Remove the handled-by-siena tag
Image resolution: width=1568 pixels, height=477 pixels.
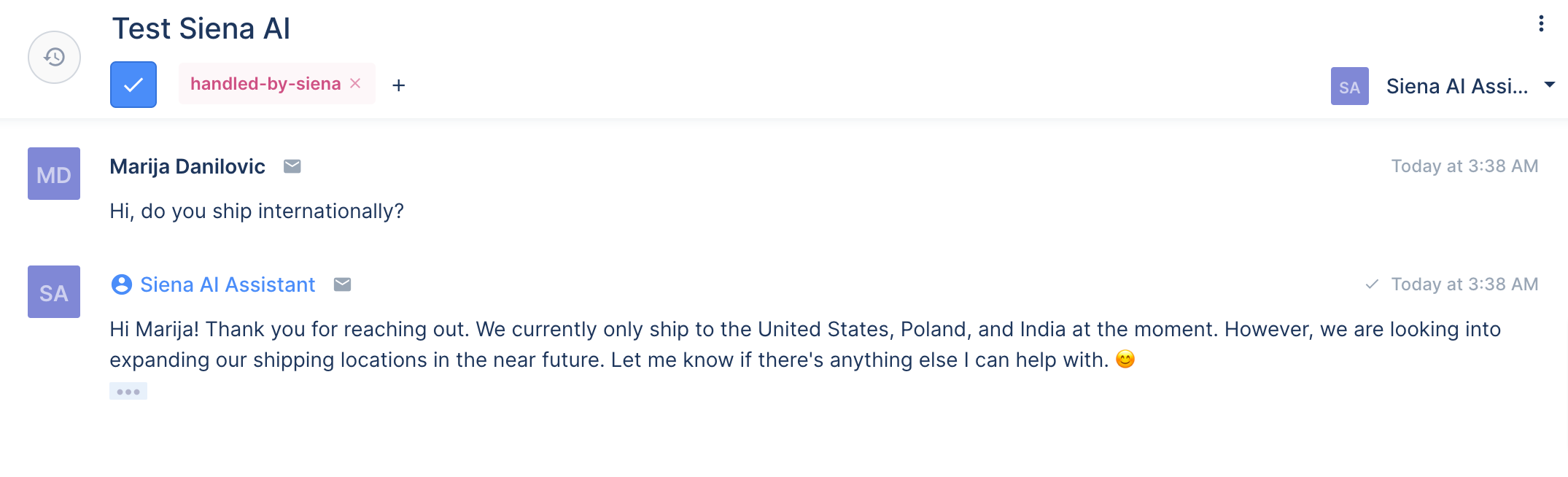click(355, 83)
